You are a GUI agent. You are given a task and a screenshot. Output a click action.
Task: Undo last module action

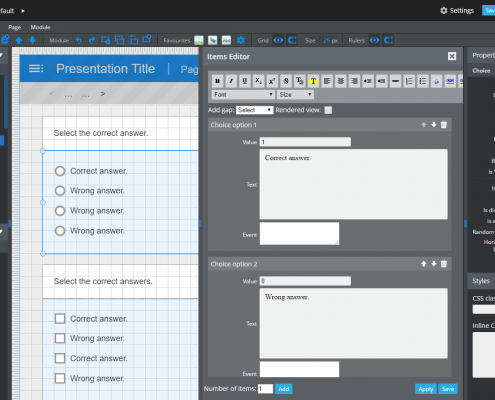pos(78,40)
